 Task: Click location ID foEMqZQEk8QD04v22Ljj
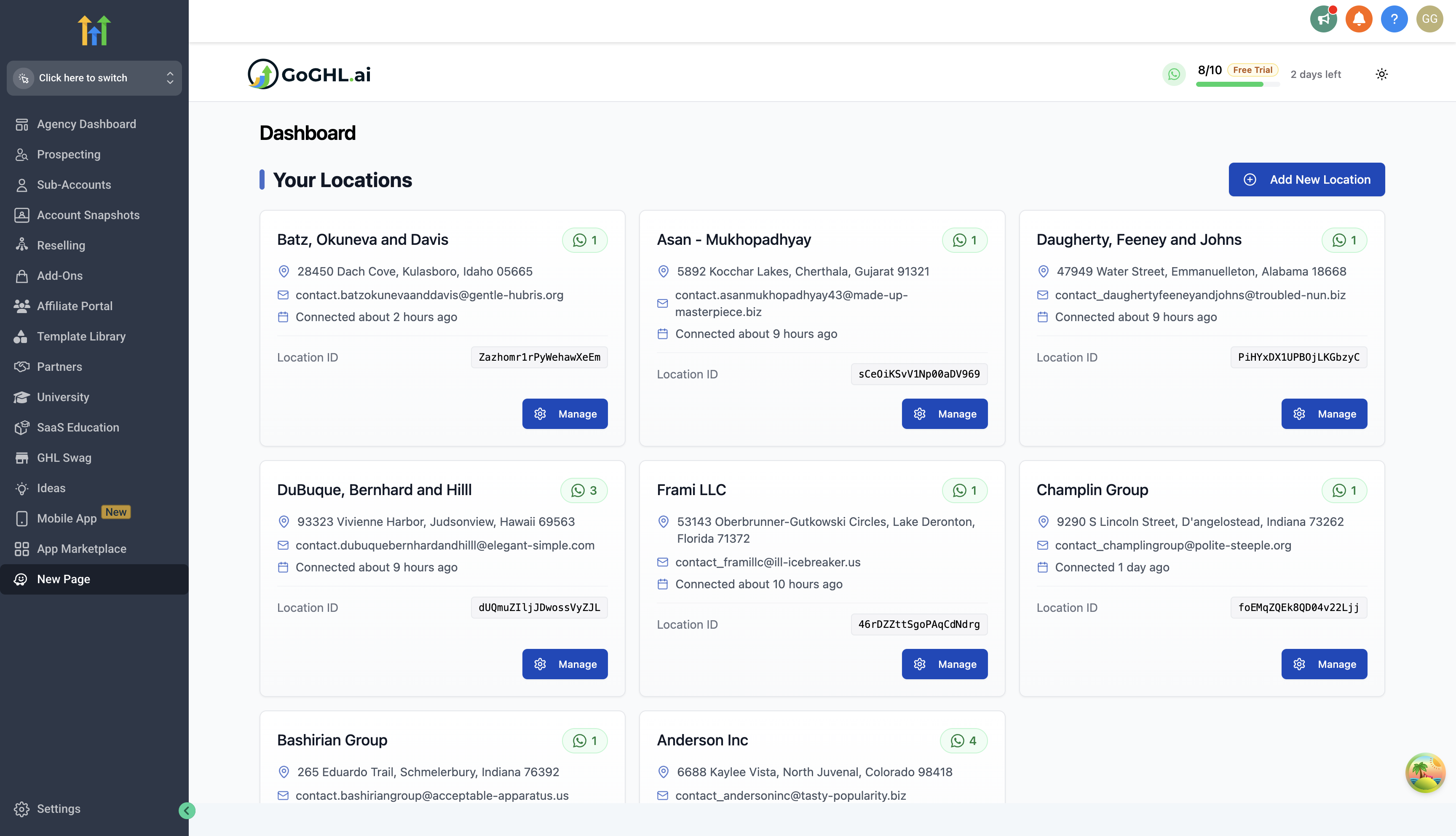[1299, 608]
